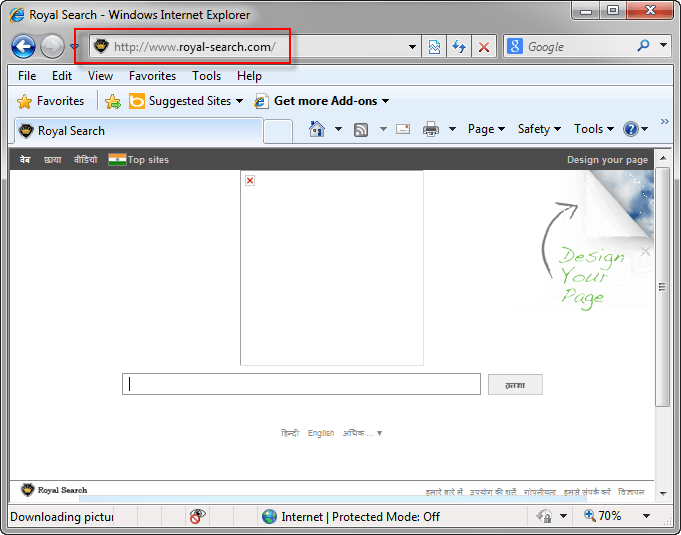
Task: Refresh the page with the Refresh icon
Action: [x=459, y=46]
